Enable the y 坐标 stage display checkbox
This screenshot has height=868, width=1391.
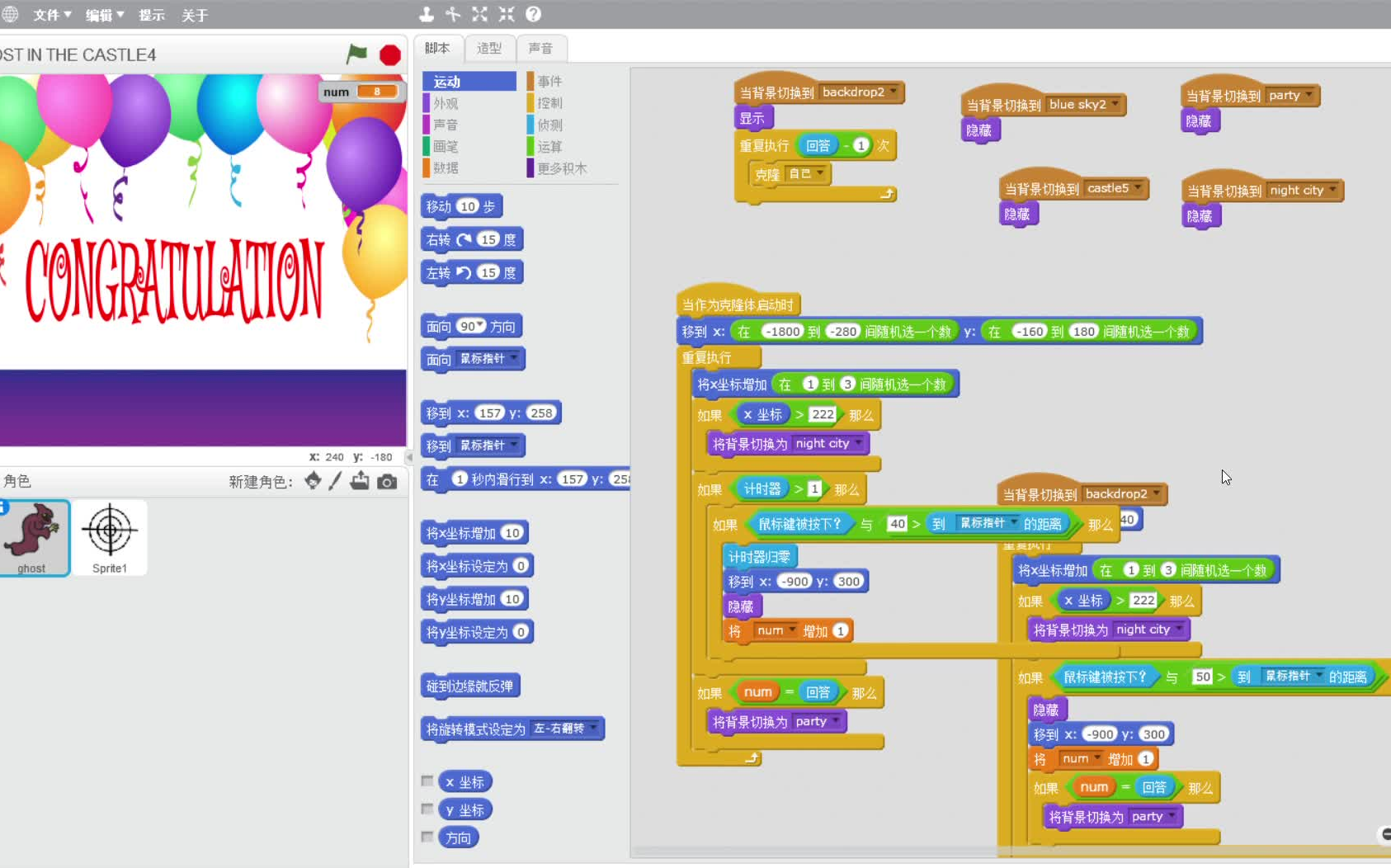coord(427,809)
